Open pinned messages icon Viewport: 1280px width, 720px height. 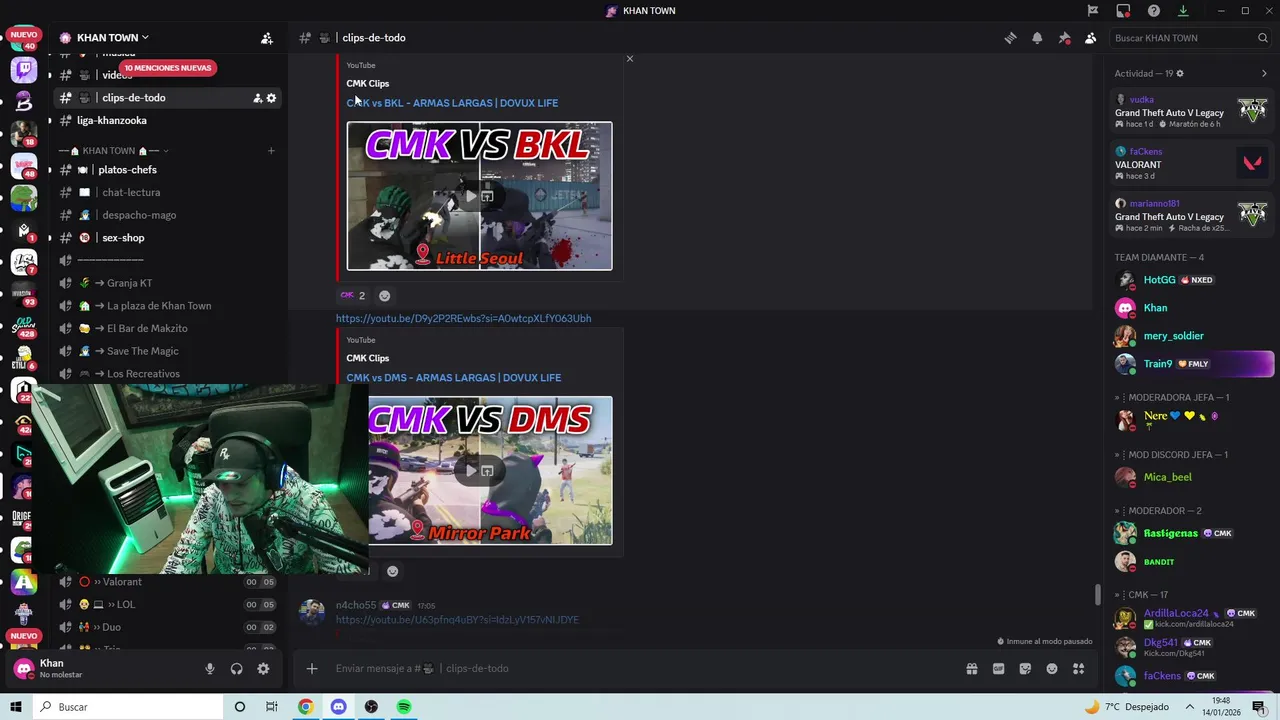[x=1064, y=38]
